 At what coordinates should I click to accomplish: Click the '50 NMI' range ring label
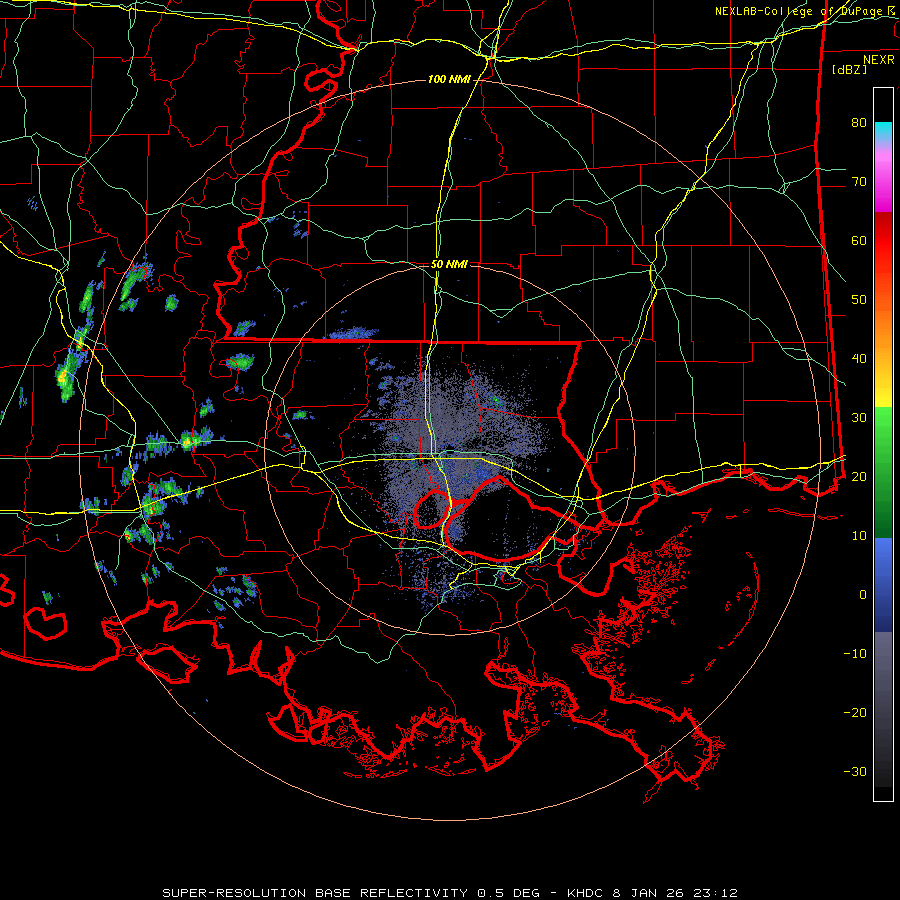click(x=449, y=265)
